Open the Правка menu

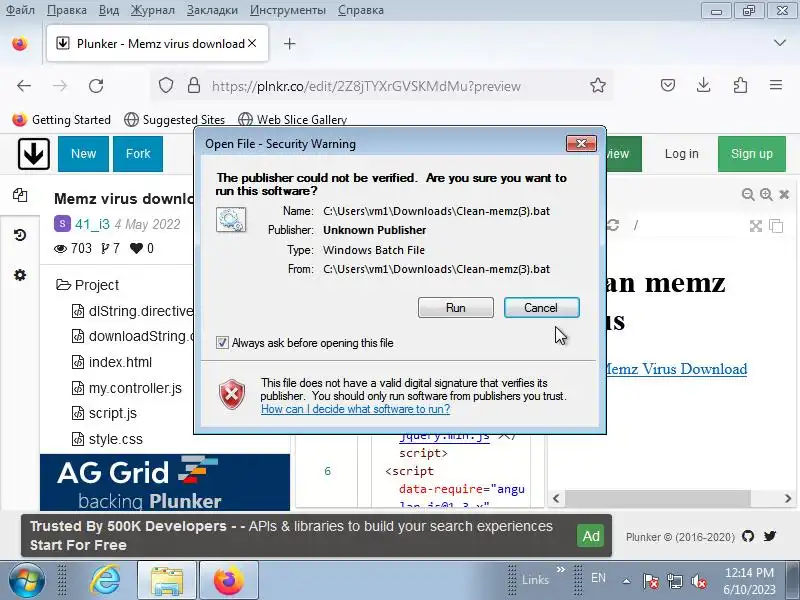tap(67, 10)
